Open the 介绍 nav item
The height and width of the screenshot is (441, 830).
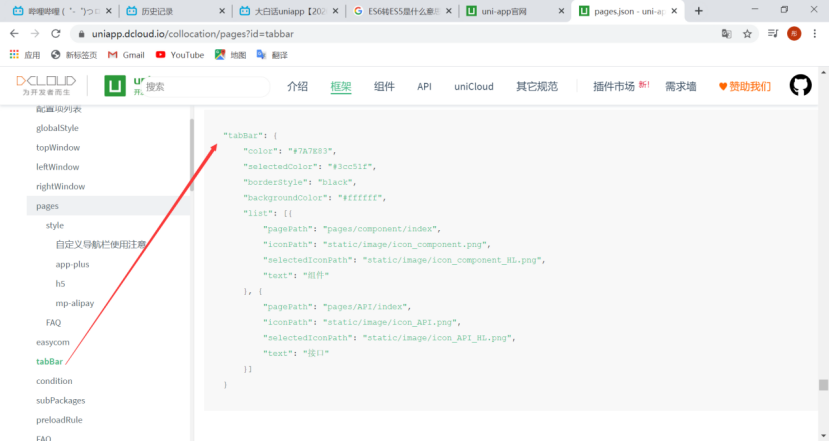(x=297, y=86)
